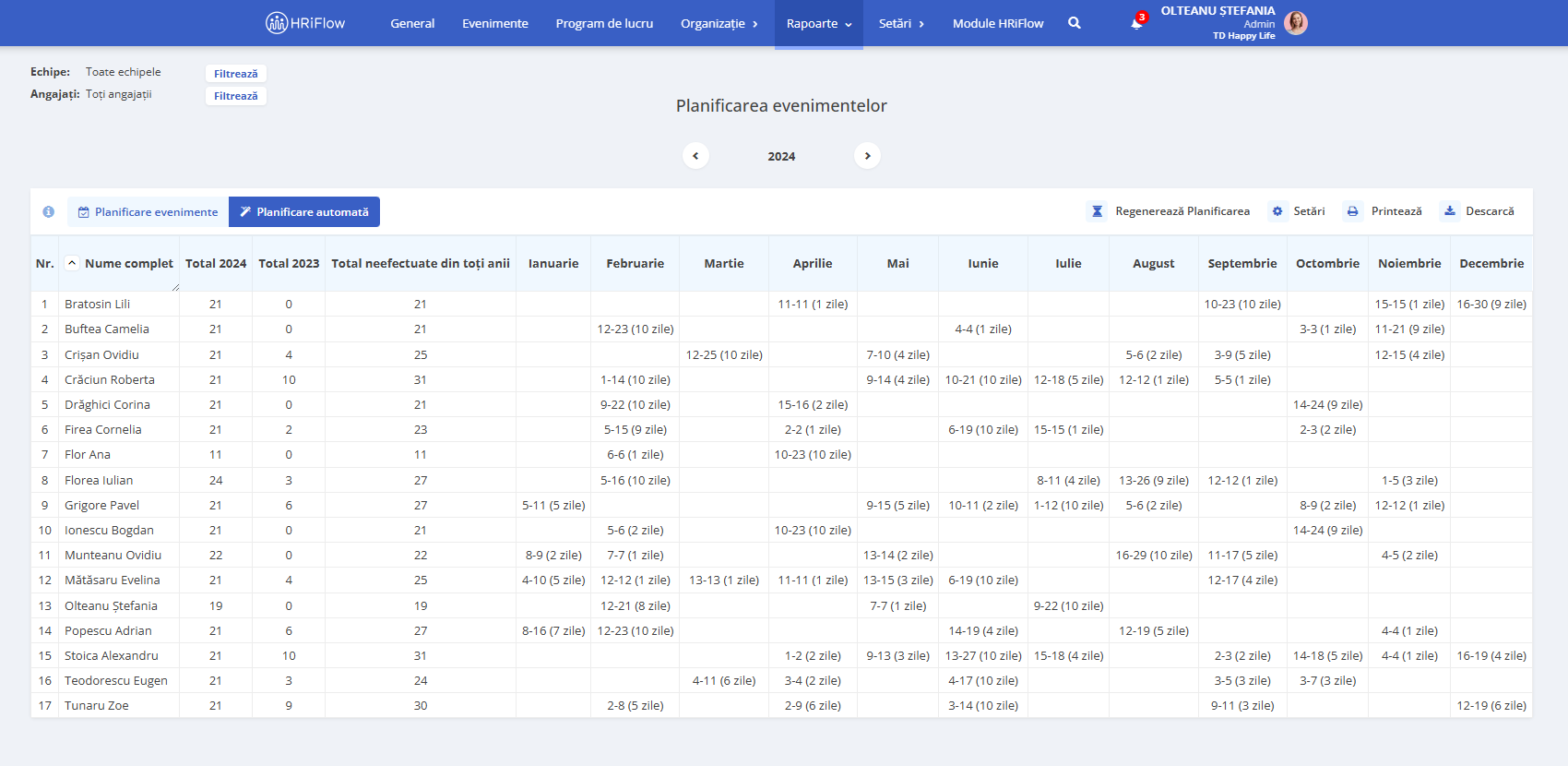Image resolution: width=1568 pixels, height=766 pixels.
Task: Click Teodorescu Eugen's 4-11 (6 zile) cell
Action: coord(724,680)
